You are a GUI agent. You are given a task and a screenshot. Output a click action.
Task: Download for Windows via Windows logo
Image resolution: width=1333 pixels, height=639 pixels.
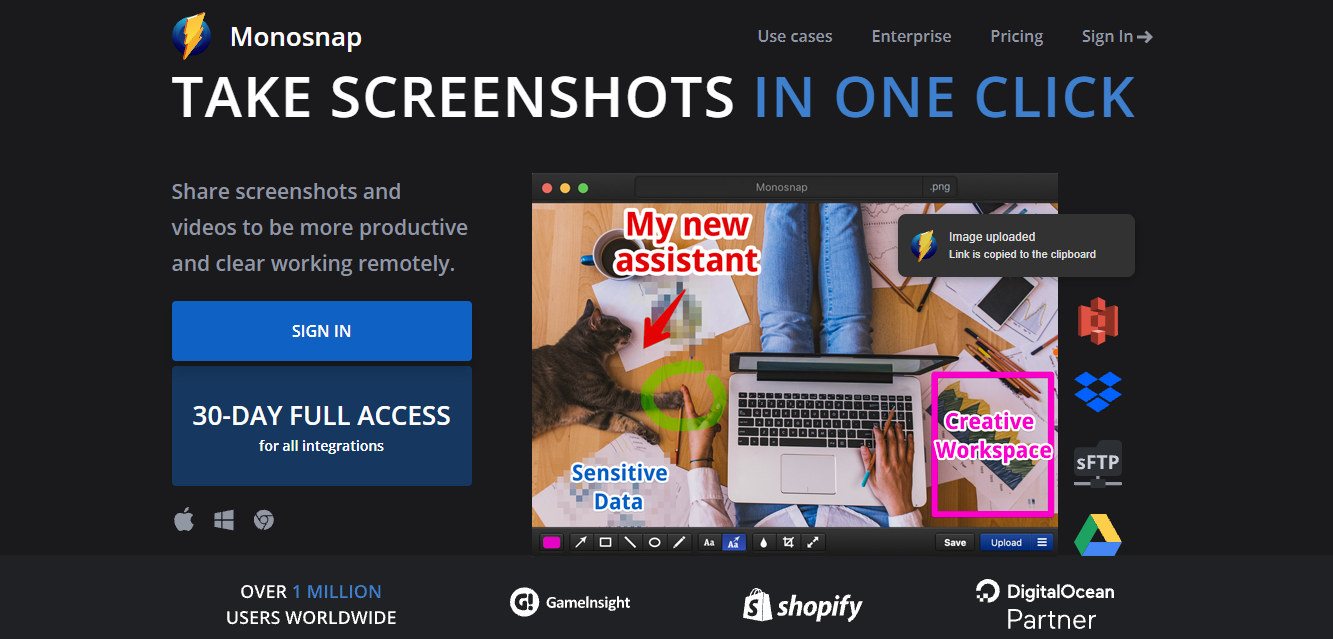224,520
